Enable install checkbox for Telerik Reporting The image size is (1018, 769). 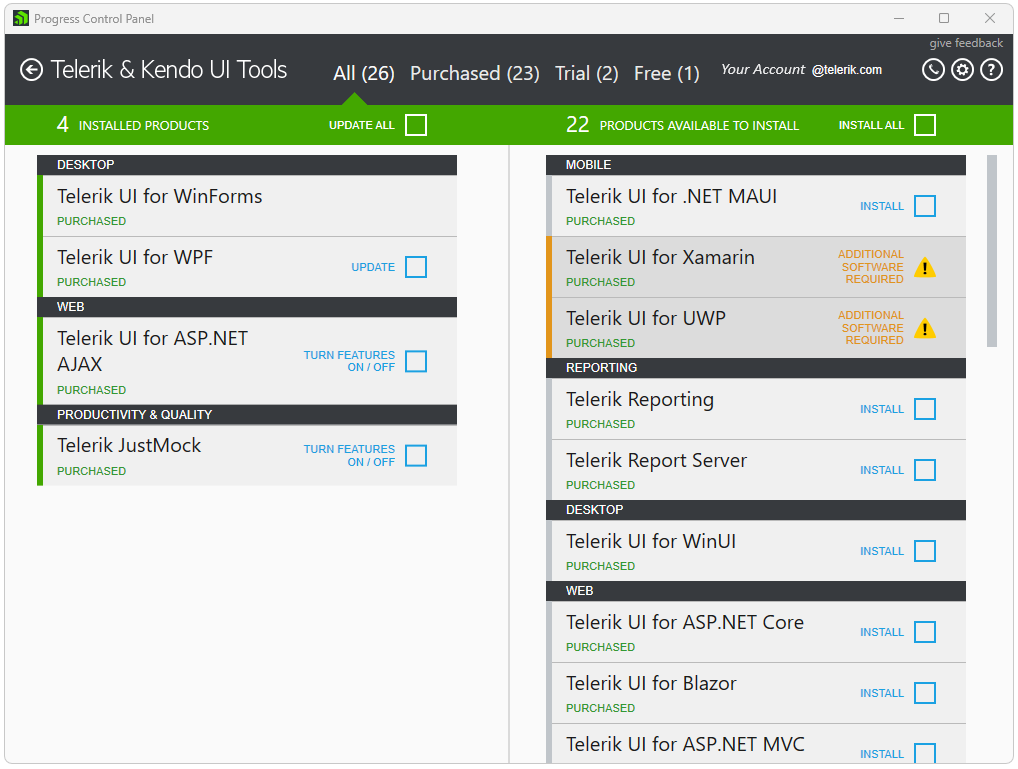pos(925,409)
